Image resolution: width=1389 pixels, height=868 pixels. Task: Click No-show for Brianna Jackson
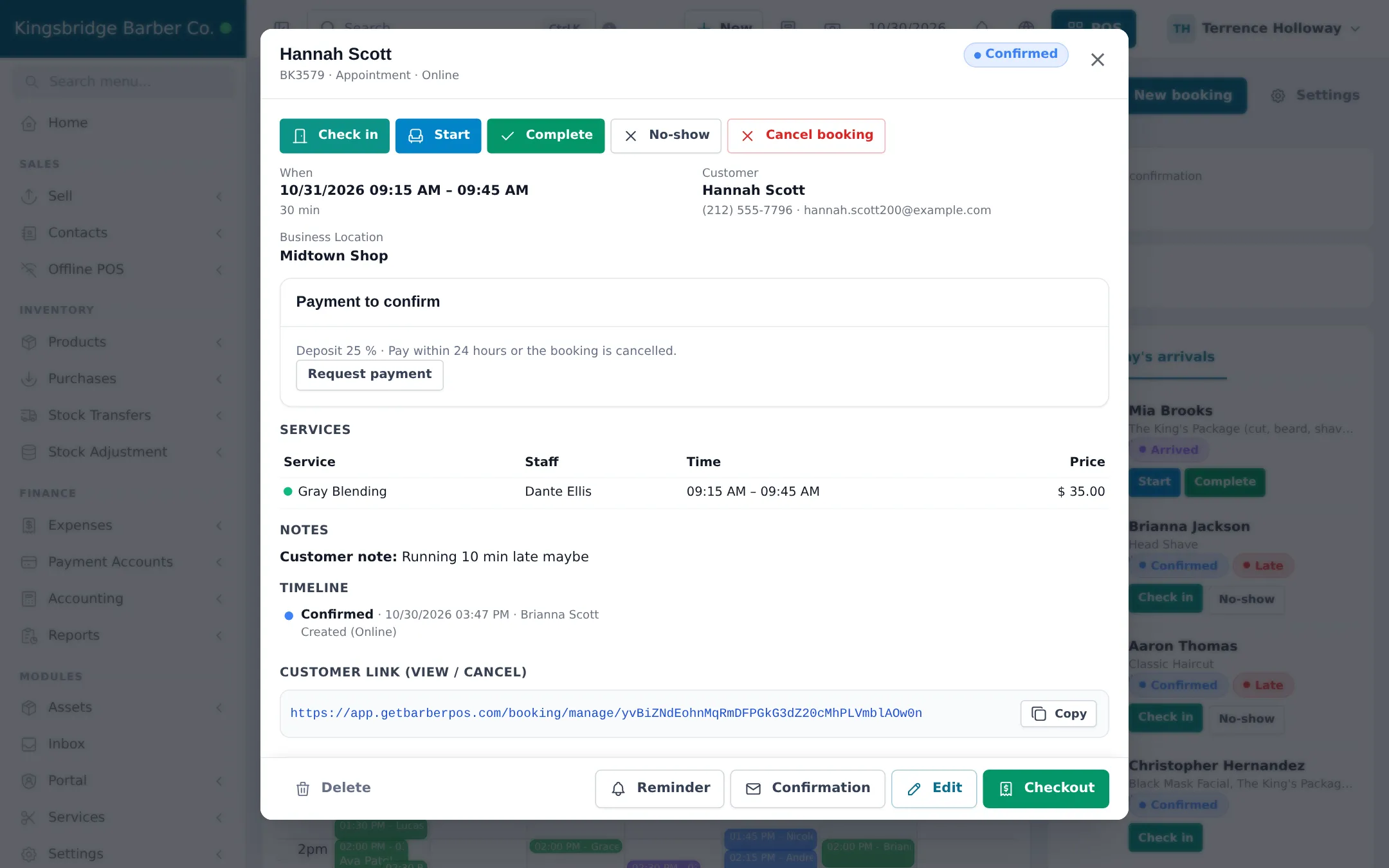pyautogui.click(x=1246, y=599)
